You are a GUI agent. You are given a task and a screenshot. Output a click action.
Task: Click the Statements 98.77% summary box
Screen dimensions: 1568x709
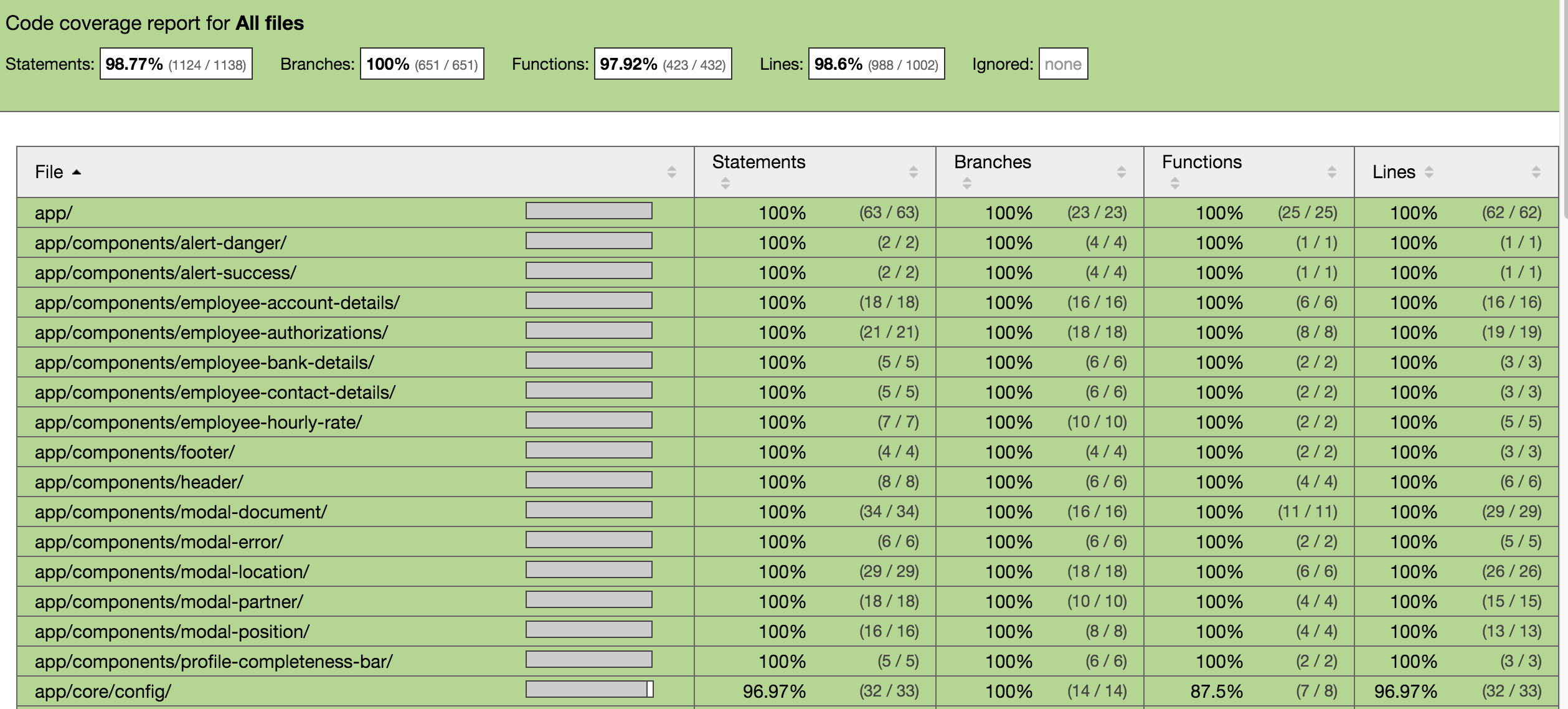click(x=176, y=64)
